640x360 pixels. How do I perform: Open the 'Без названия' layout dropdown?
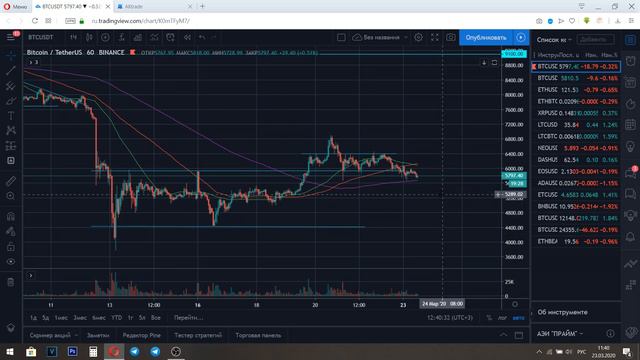coord(380,37)
